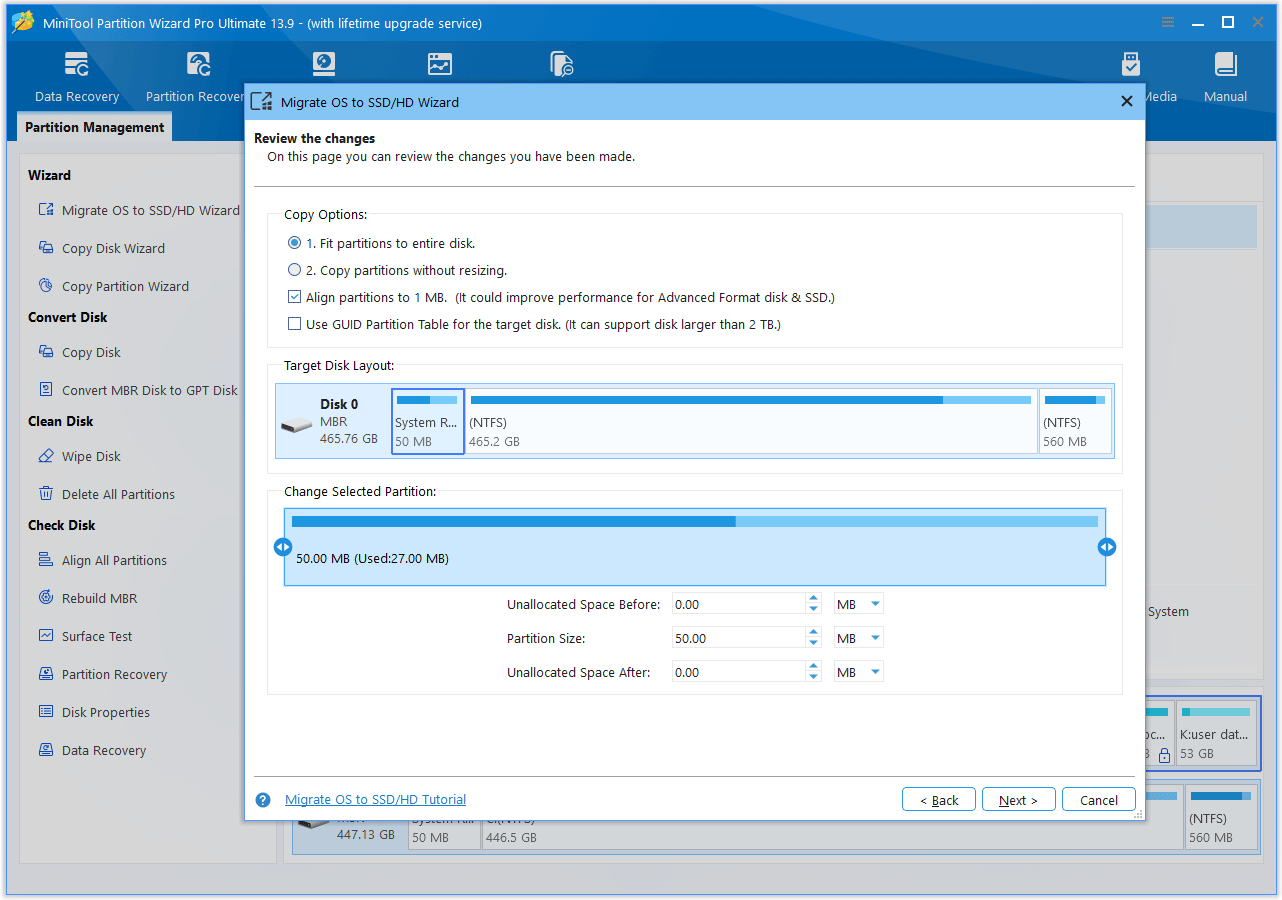Image resolution: width=1282 pixels, height=900 pixels.
Task: Click the Disk 0 drive icon
Action: point(296,425)
